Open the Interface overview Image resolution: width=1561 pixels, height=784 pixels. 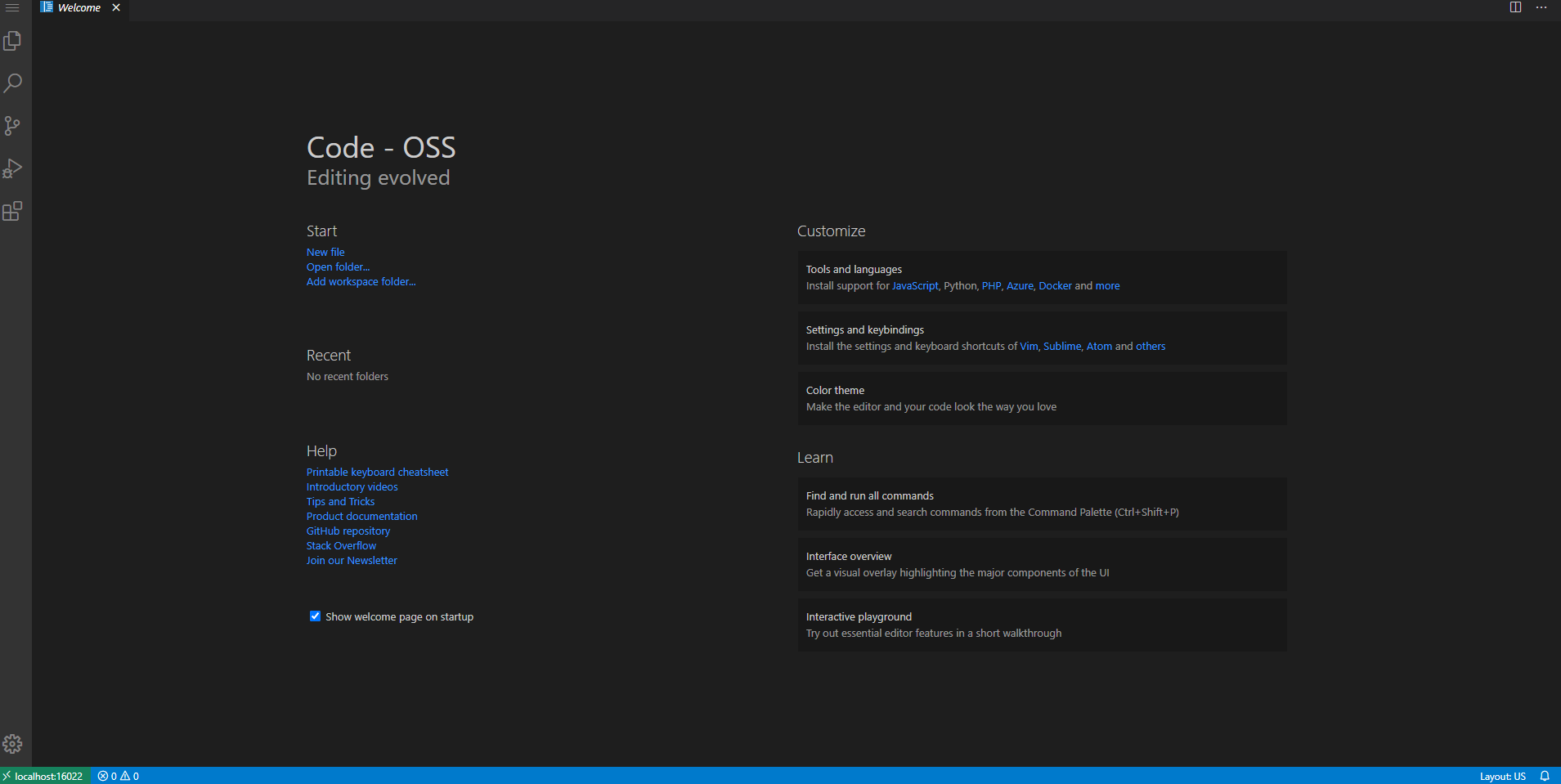pos(1042,565)
